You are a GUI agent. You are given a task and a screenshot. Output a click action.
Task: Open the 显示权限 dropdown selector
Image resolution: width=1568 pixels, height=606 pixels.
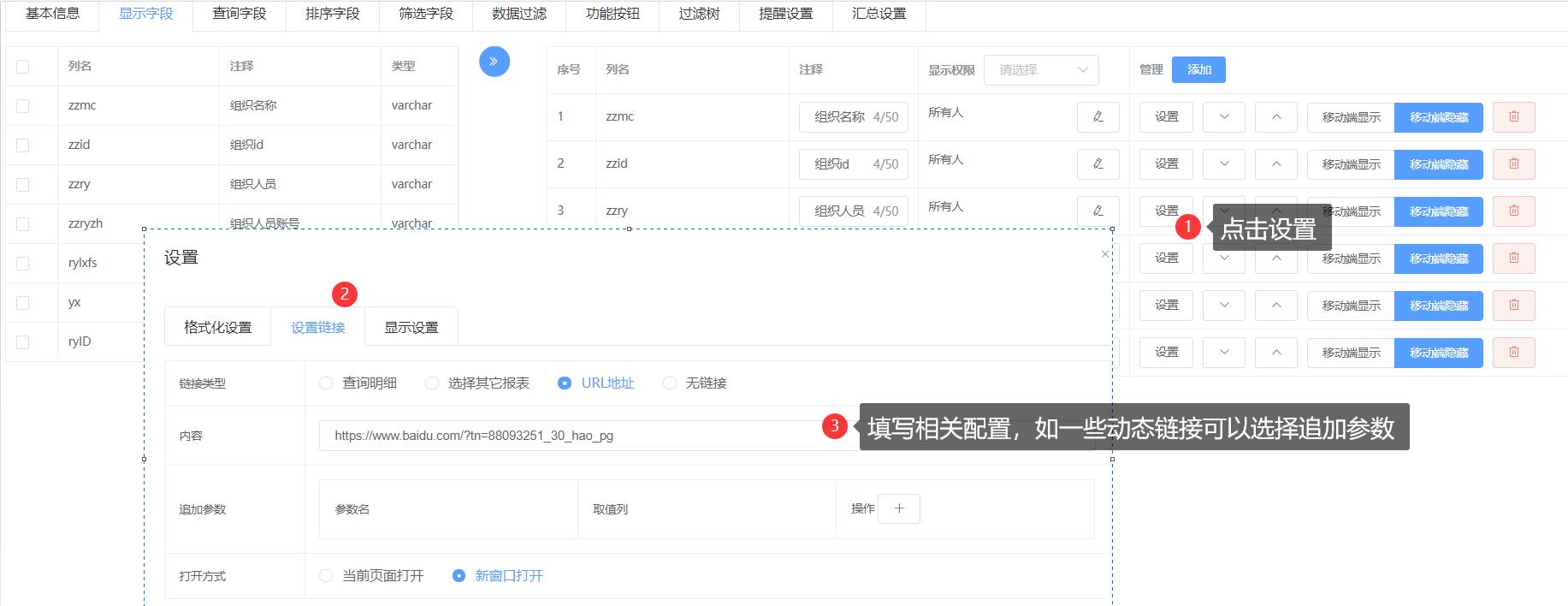(x=1041, y=70)
